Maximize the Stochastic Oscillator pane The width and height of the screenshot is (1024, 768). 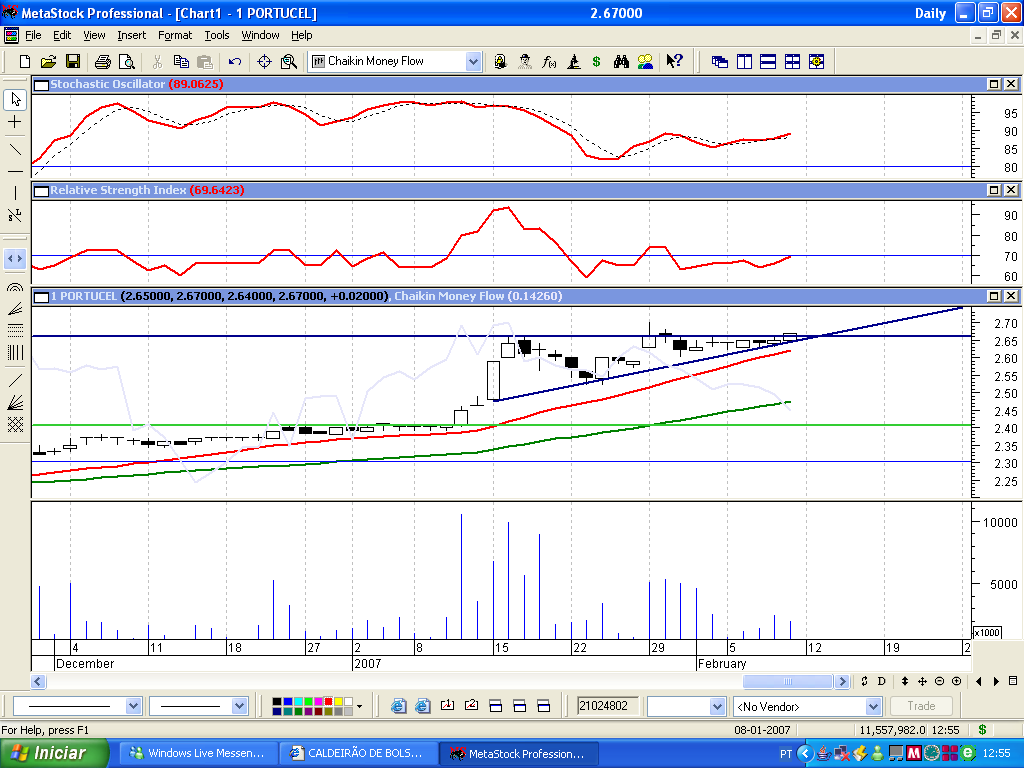[x=994, y=85]
